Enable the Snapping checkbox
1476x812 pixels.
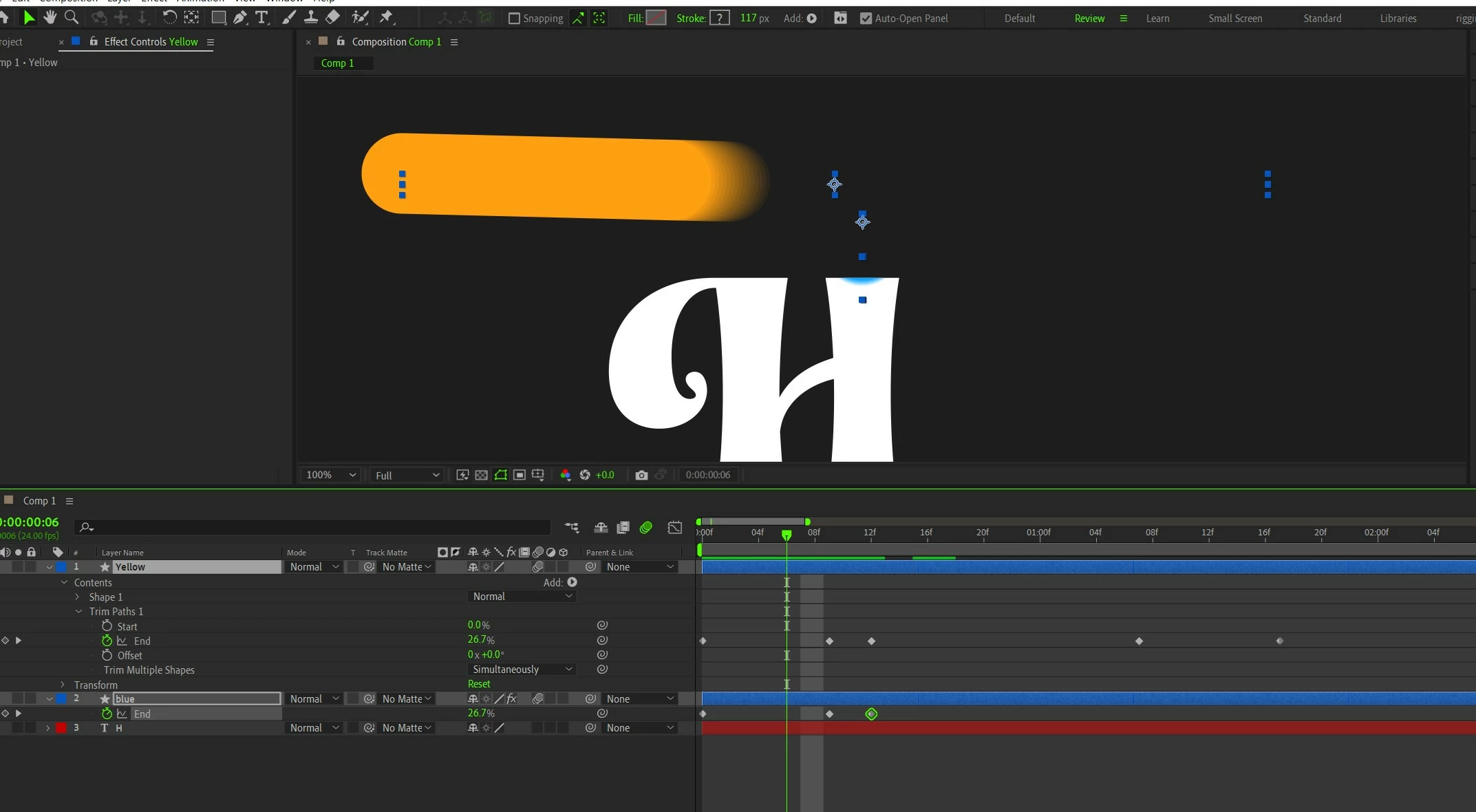[514, 19]
